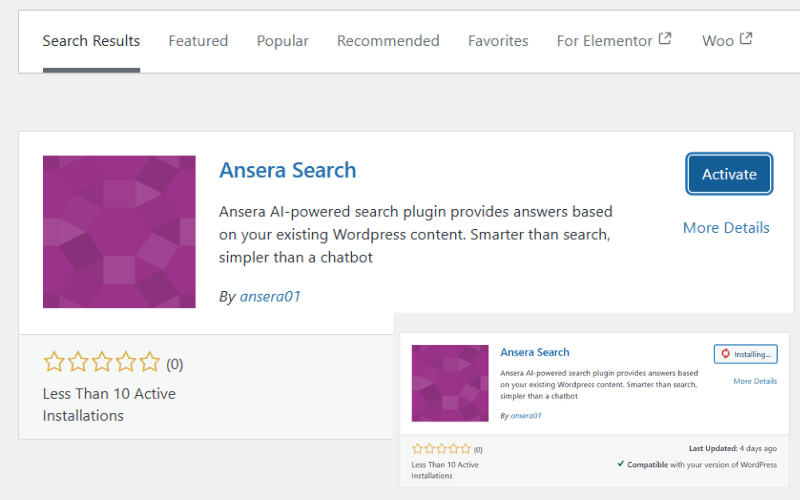Open the Favorites tab

[x=498, y=41]
